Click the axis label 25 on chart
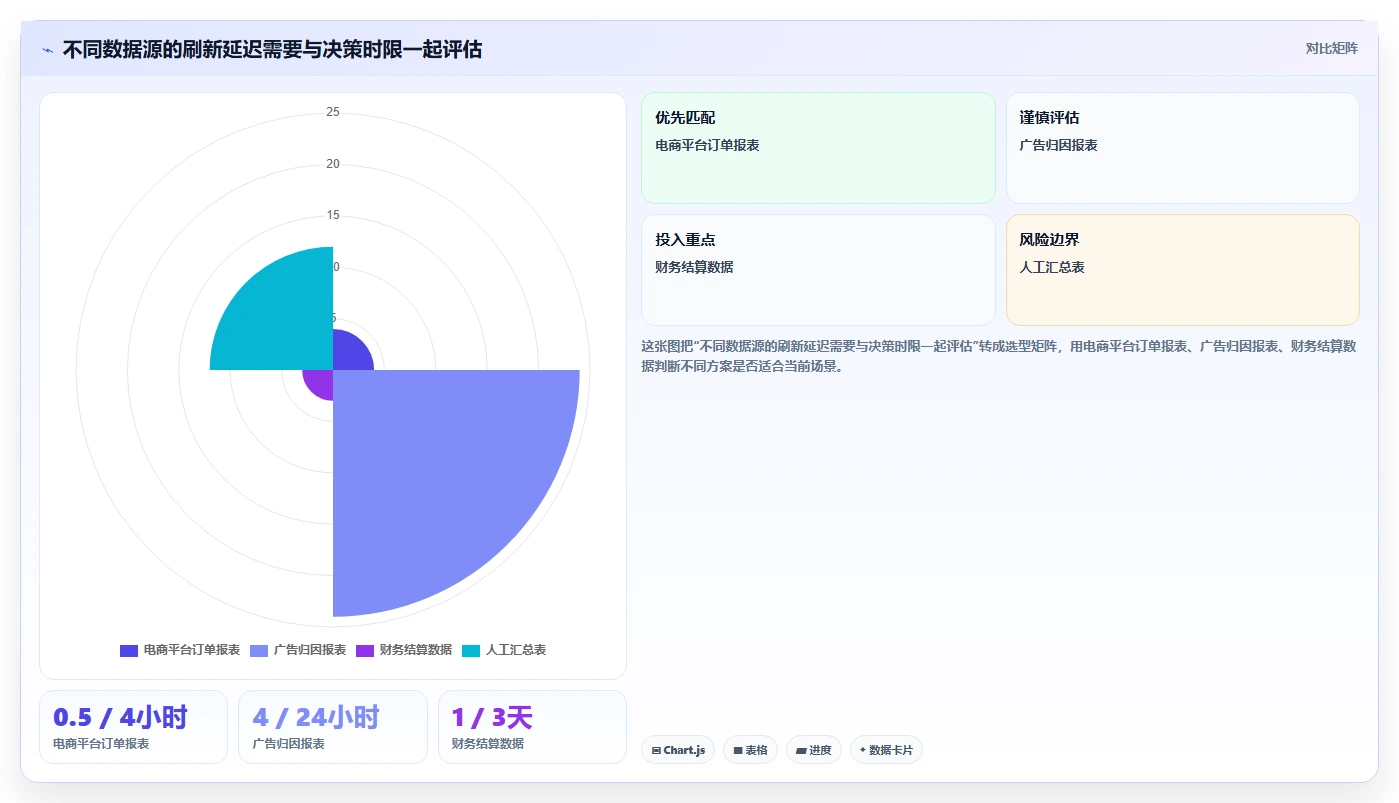The image size is (1399, 803). pyautogui.click(x=333, y=112)
